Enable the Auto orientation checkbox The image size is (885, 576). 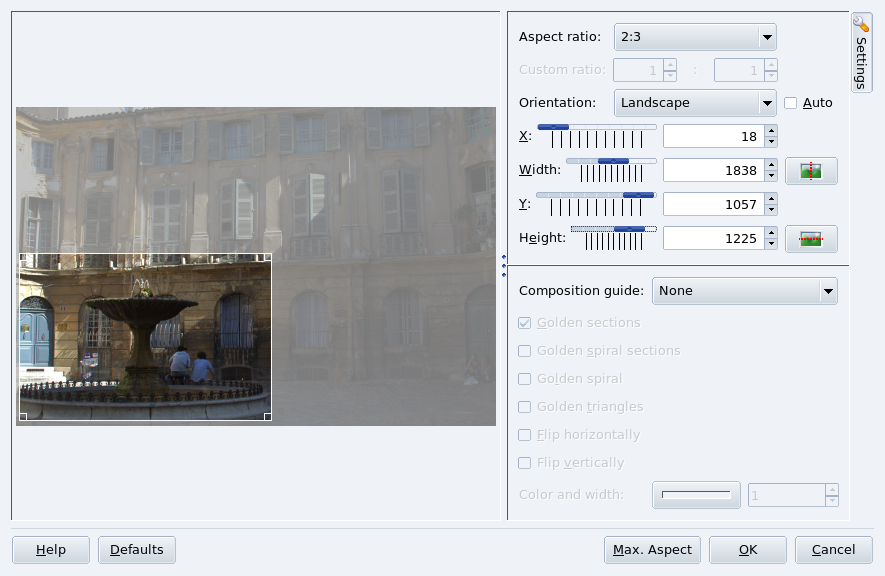791,103
